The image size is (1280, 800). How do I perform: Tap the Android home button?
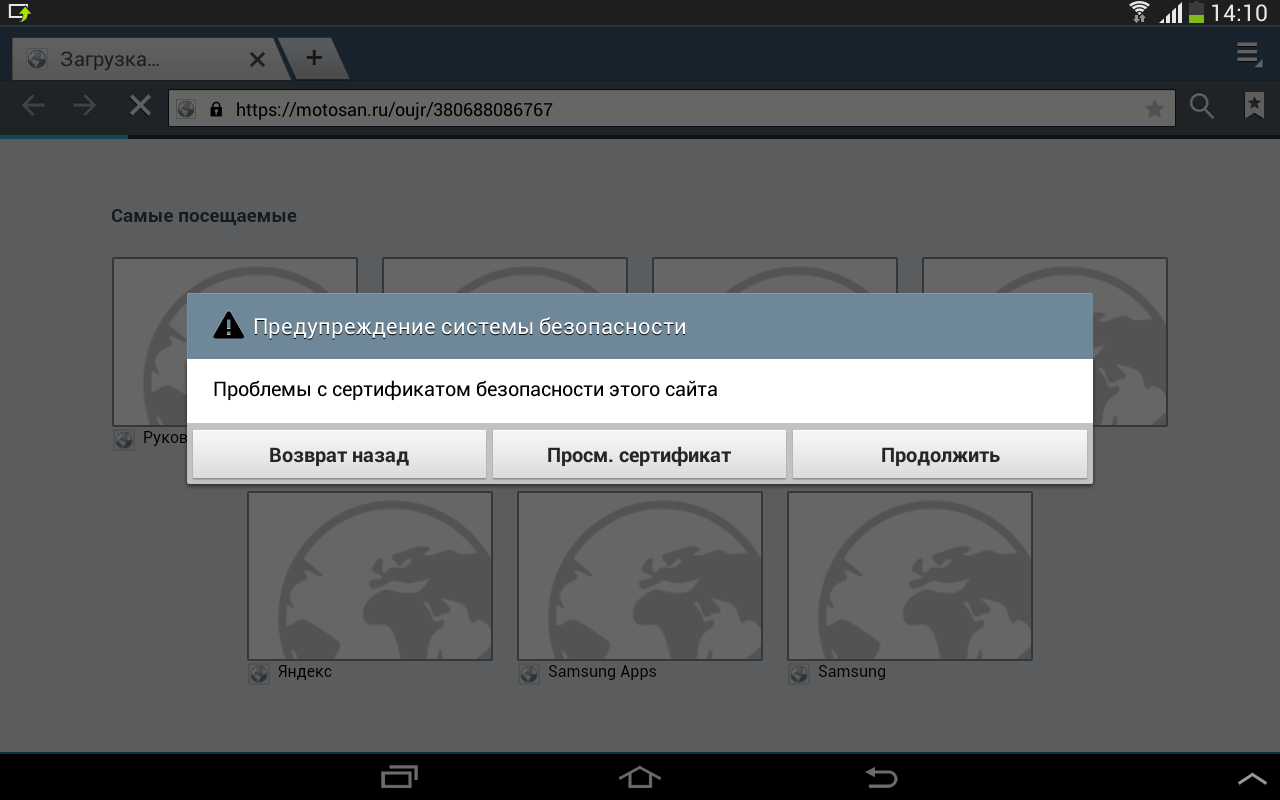[640, 777]
